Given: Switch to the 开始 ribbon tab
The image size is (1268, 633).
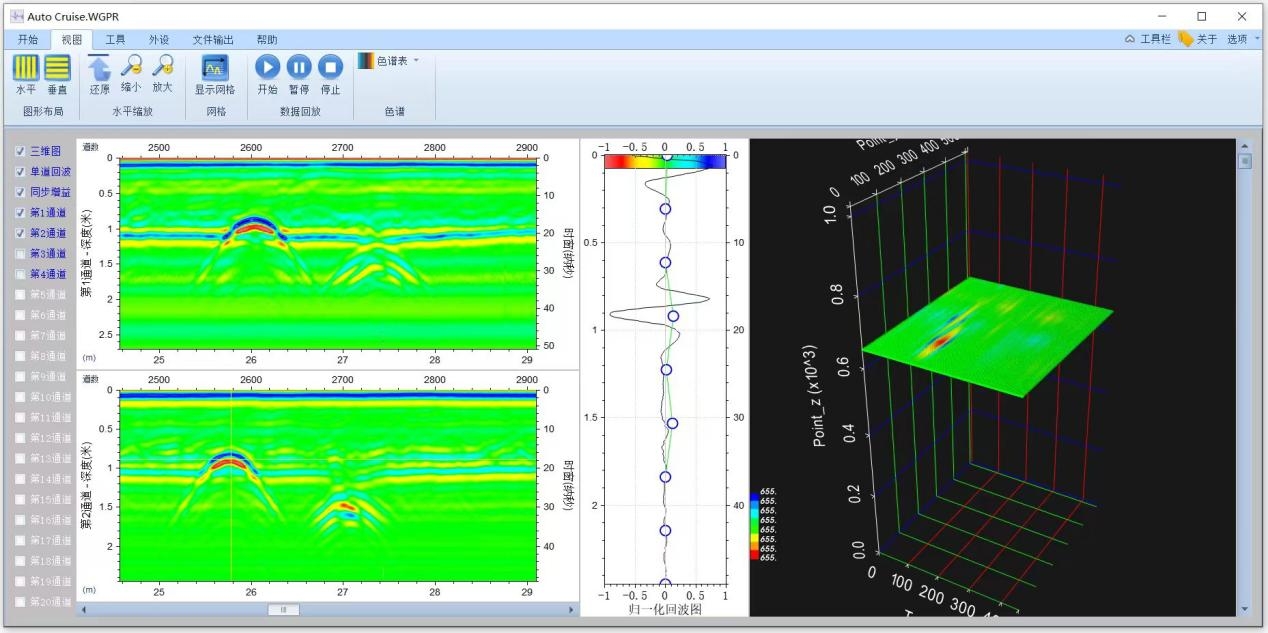Looking at the screenshot, I should tap(28, 40).
